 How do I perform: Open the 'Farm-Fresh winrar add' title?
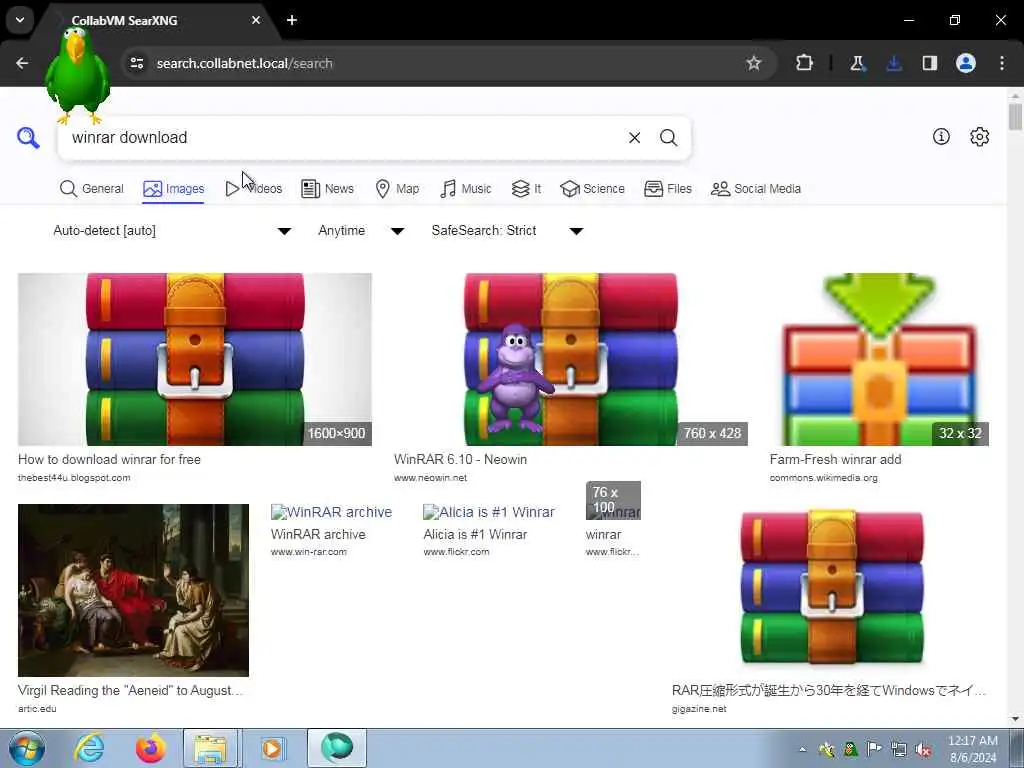pos(835,459)
